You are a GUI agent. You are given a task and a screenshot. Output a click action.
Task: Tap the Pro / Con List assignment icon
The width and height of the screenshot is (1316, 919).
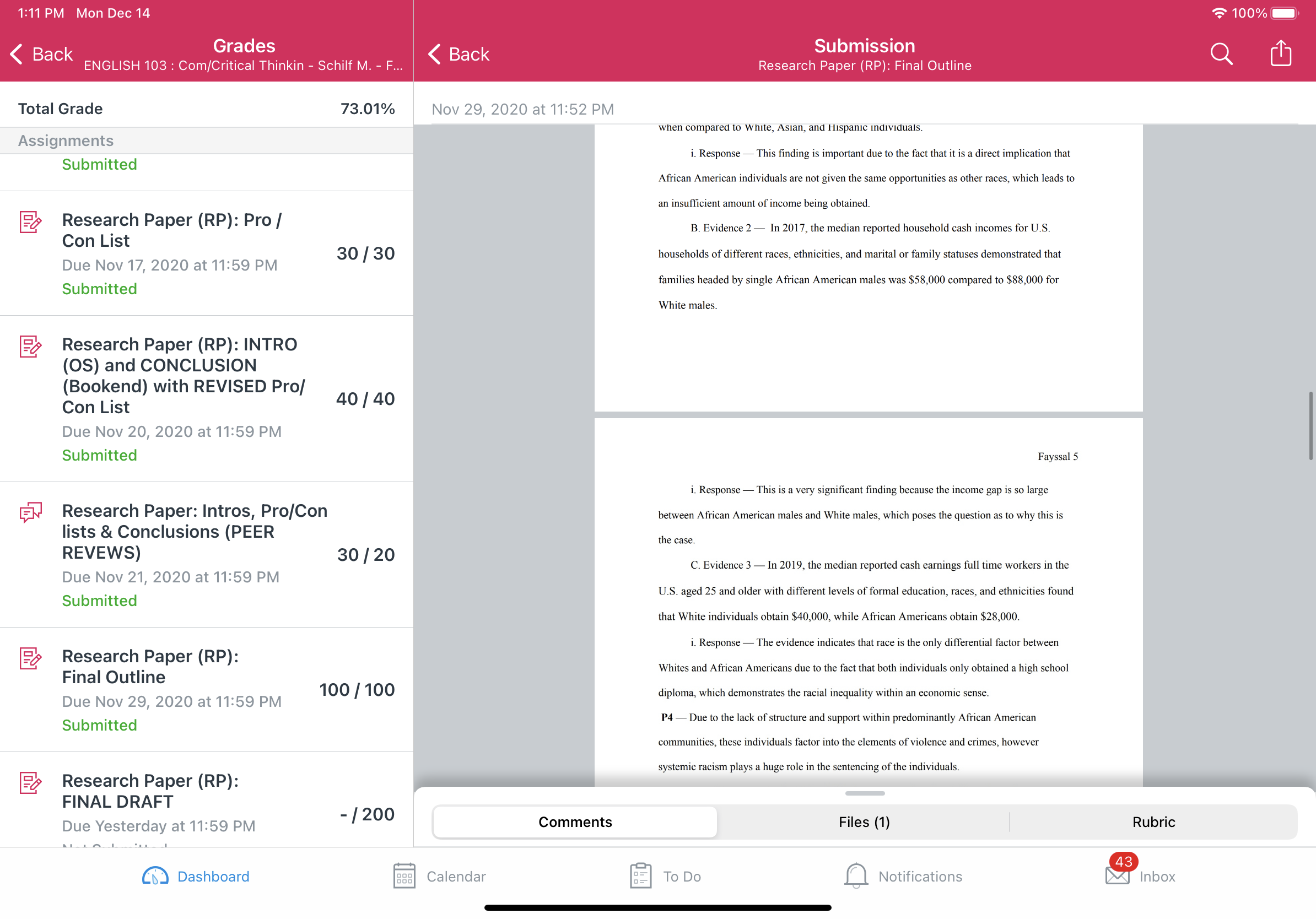click(30, 221)
